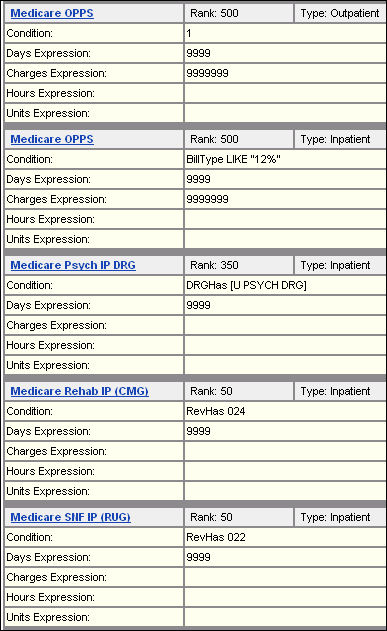The width and height of the screenshot is (387, 631).
Task: Click the BillType LIKE "12%" condition cell
Action: pos(285,159)
